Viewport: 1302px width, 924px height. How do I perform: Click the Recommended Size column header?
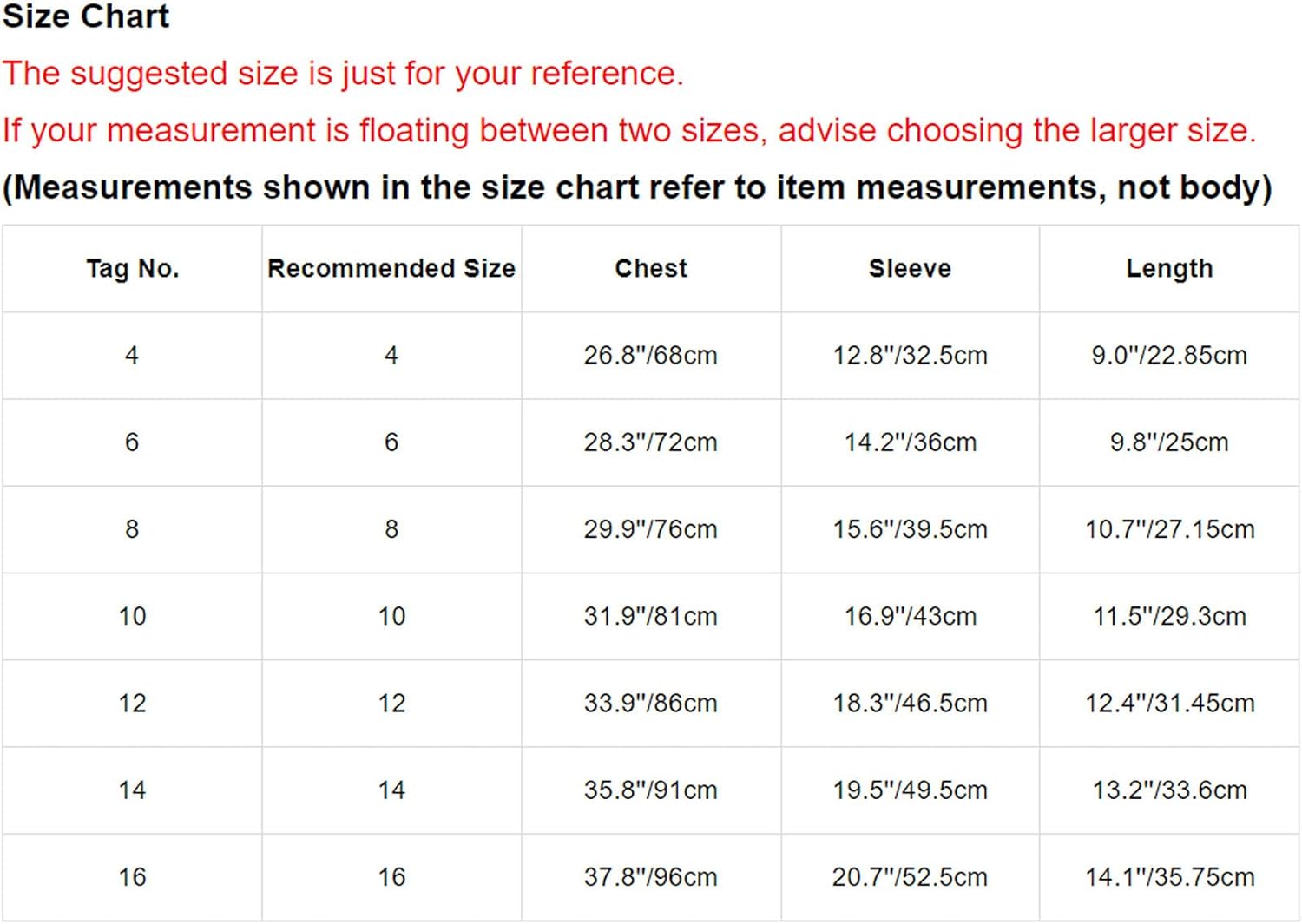[391, 269]
